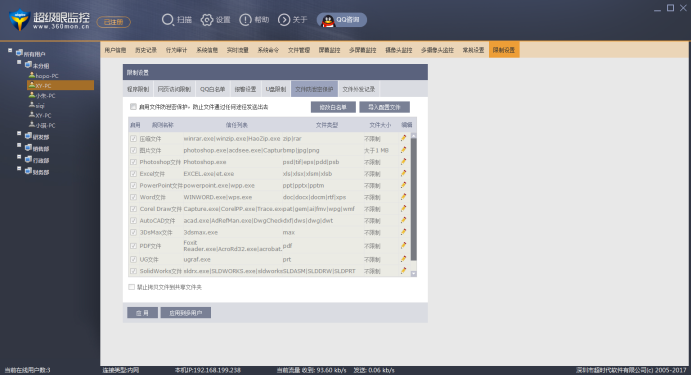The width and height of the screenshot is (692, 375).
Task: Switch to 程序限制 sub-tab
Action: point(138,89)
